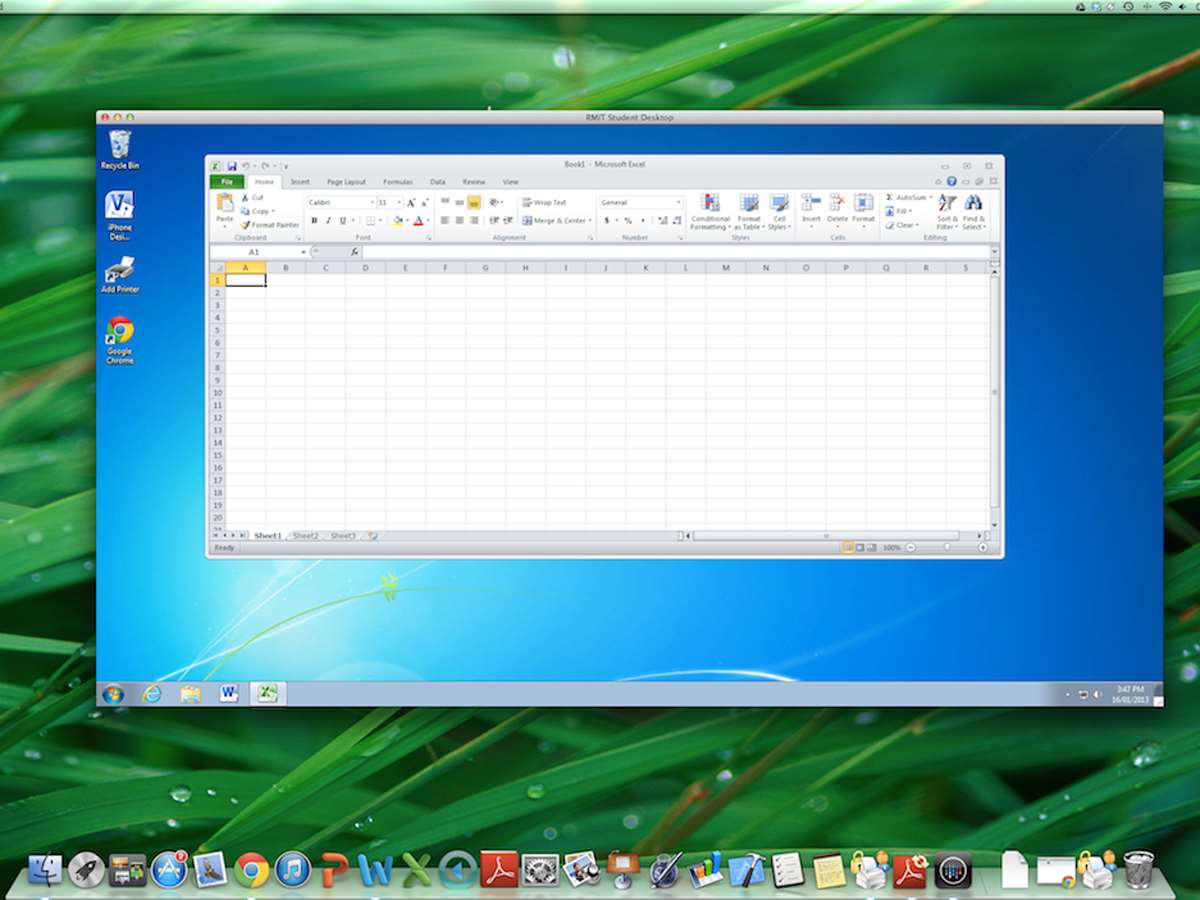Open the font name Calibri dropdown
This screenshot has width=1200, height=900.
click(372, 203)
